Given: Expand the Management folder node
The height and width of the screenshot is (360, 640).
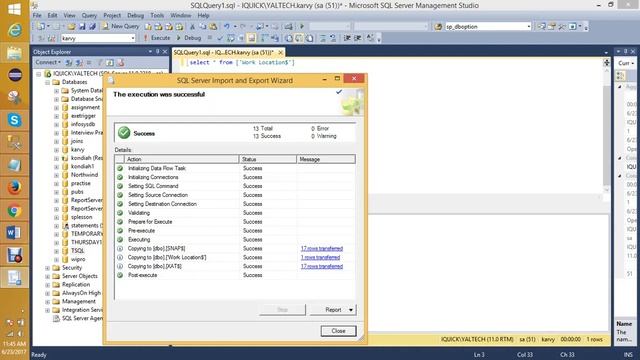Looking at the screenshot, I should pyautogui.click(x=47, y=302).
